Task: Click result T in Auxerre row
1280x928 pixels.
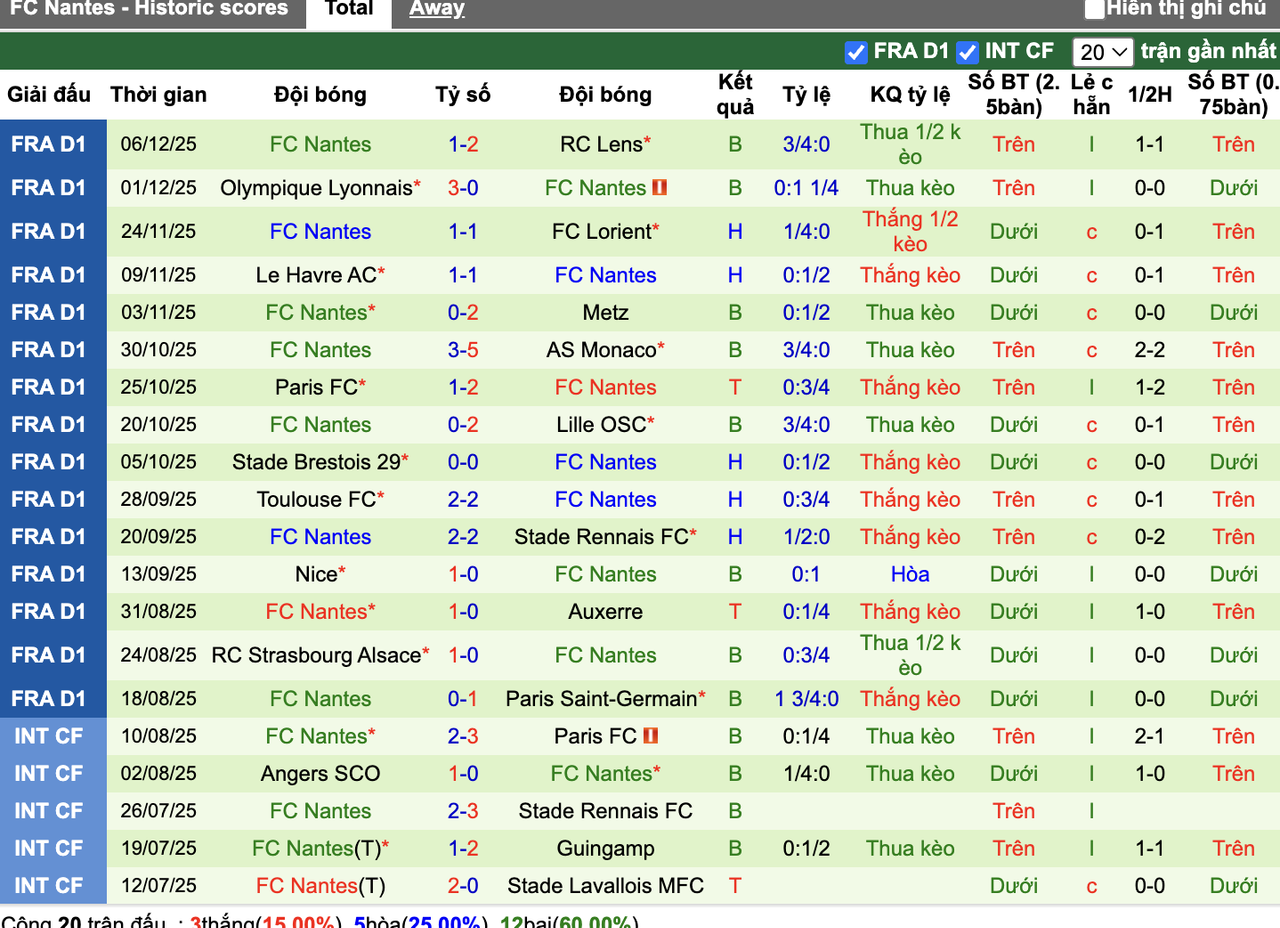Action: point(736,612)
